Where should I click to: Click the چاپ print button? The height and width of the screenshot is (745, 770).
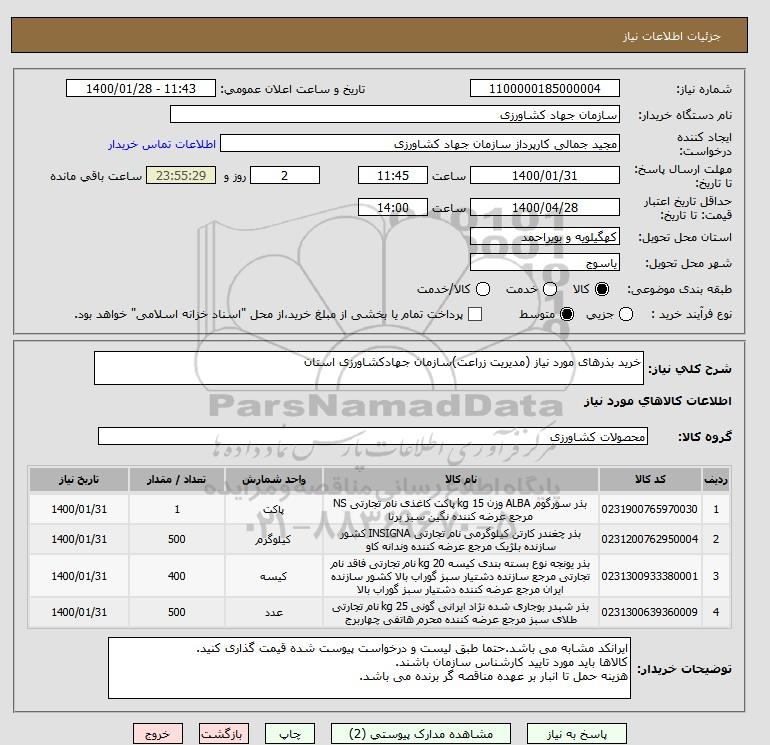point(290,734)
